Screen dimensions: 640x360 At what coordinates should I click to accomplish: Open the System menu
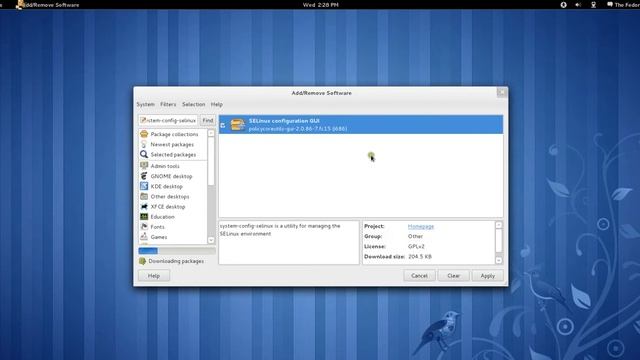145,104
